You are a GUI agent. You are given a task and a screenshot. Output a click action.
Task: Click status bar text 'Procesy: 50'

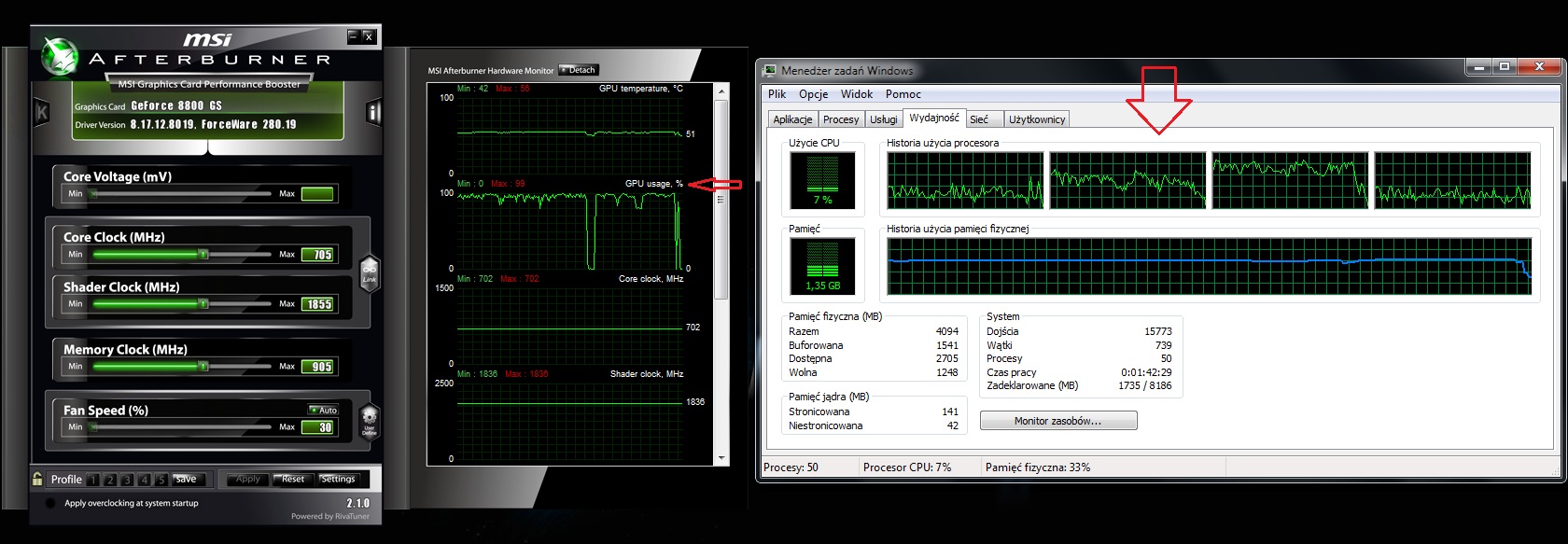click(791, 467)
